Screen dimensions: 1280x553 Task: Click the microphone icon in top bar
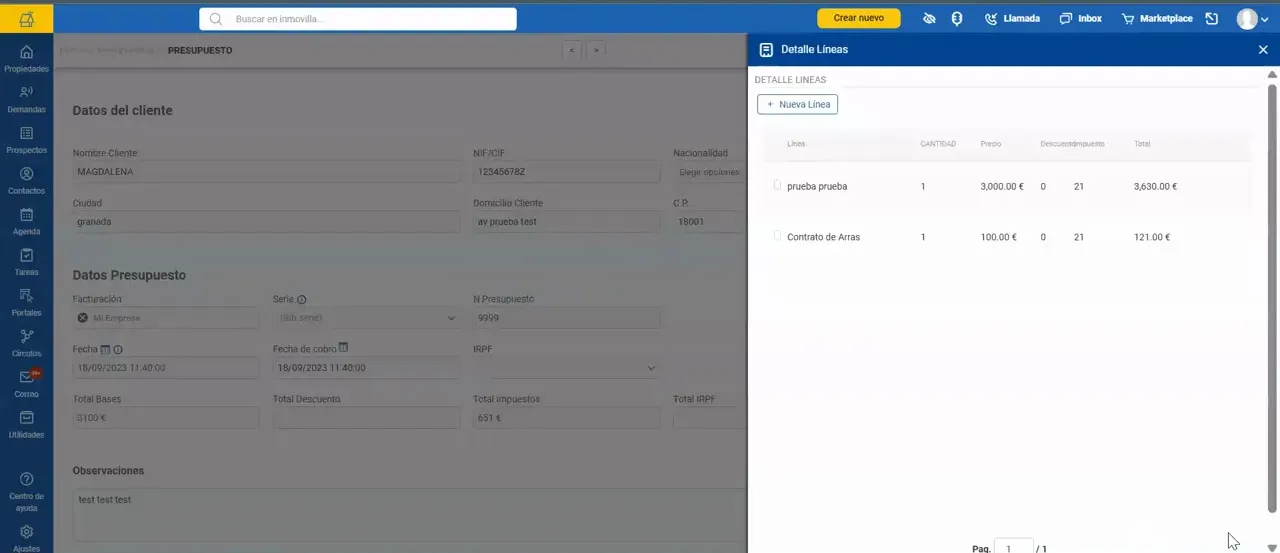point(957,18)
